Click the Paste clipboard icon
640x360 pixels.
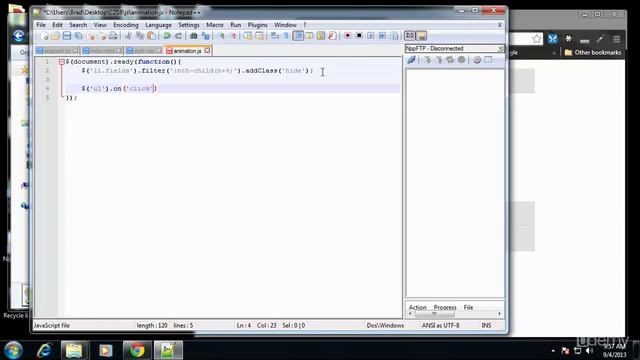point(151,36)
